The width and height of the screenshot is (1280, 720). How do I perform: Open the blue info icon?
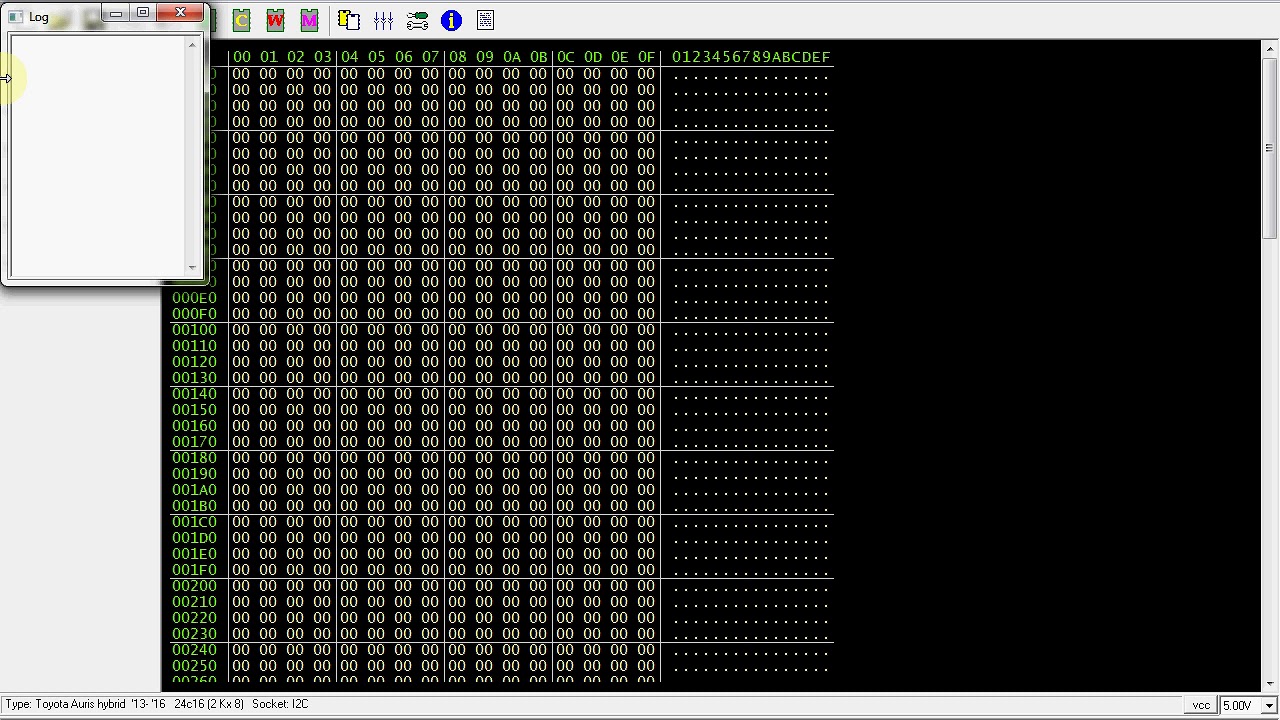click(x=451, y=20)
